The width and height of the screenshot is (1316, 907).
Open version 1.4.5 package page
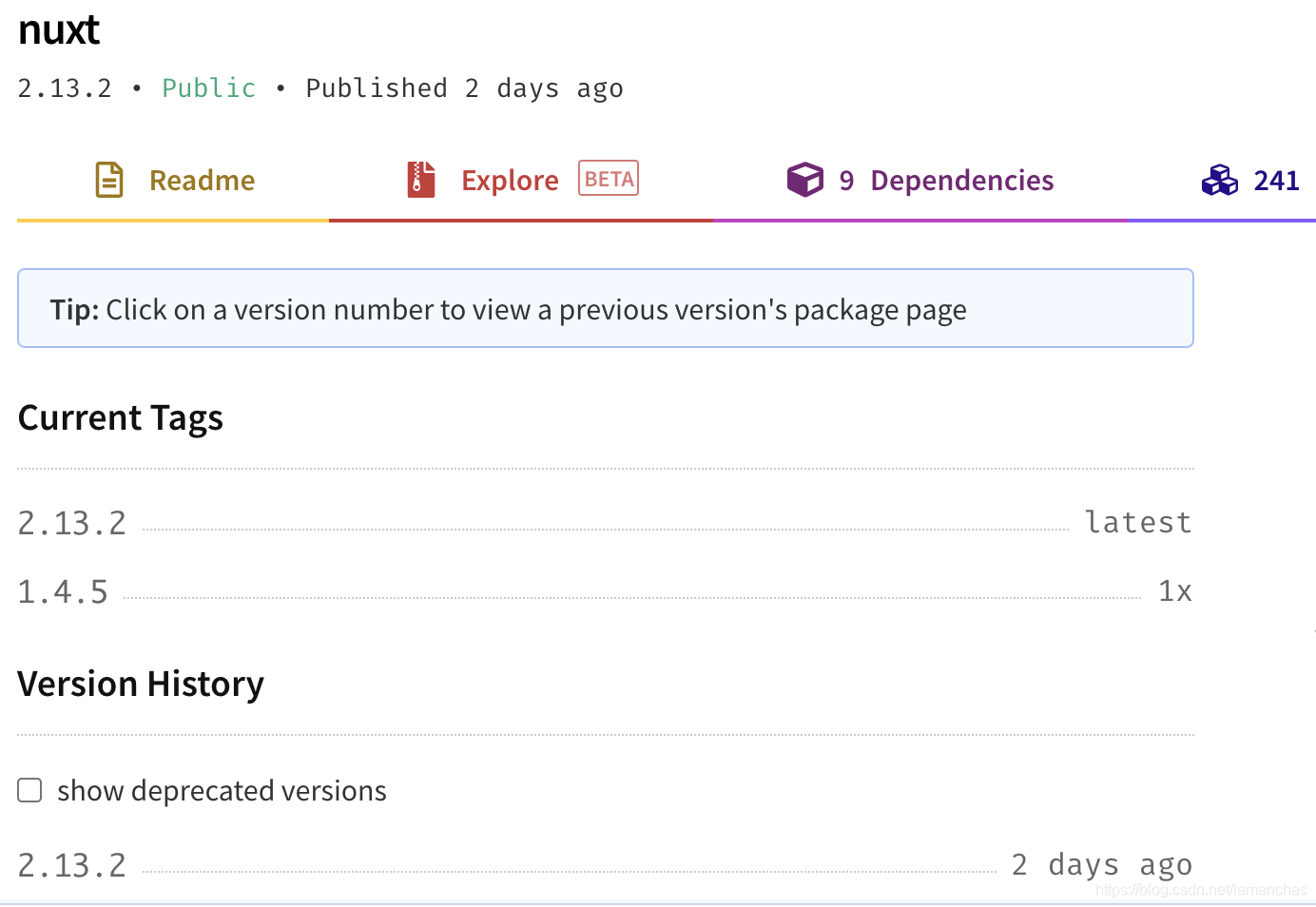coord(63,592)
